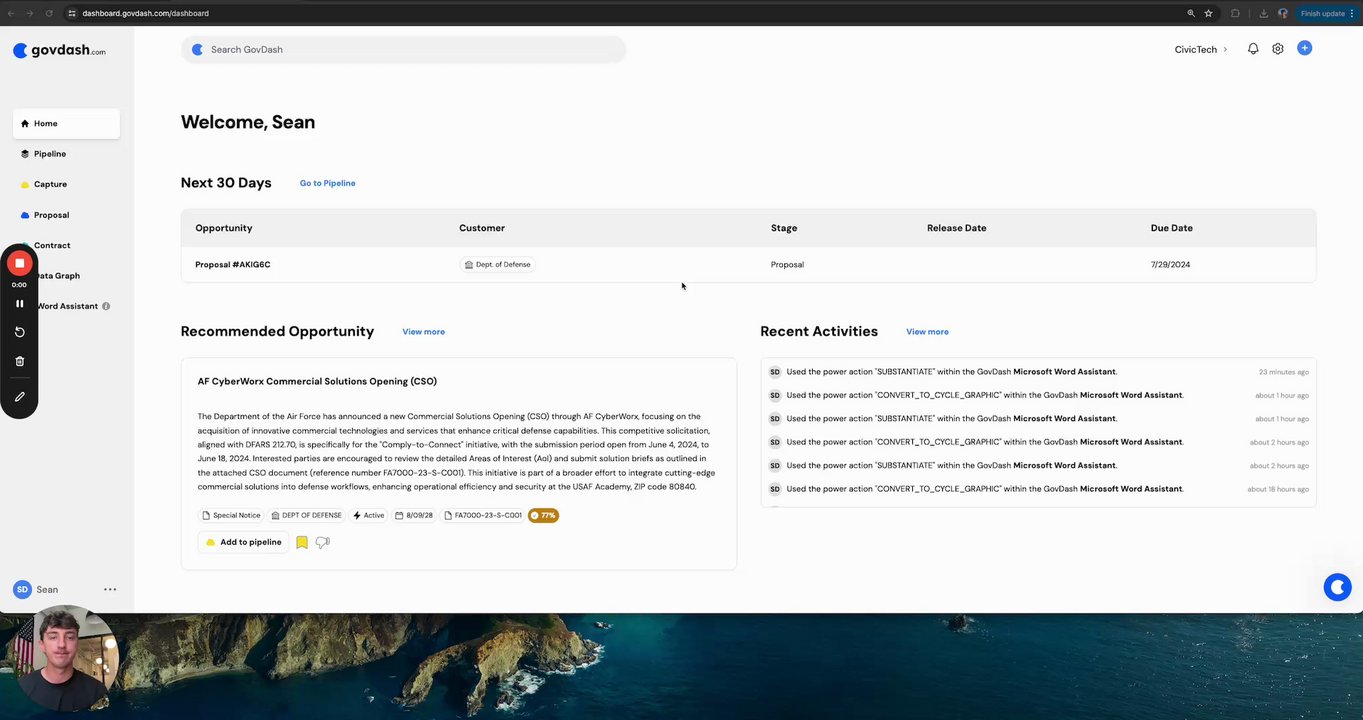Screen dimensions: 1363x720
Task: Open the browser downloads icon
Action: (1264, 13)
